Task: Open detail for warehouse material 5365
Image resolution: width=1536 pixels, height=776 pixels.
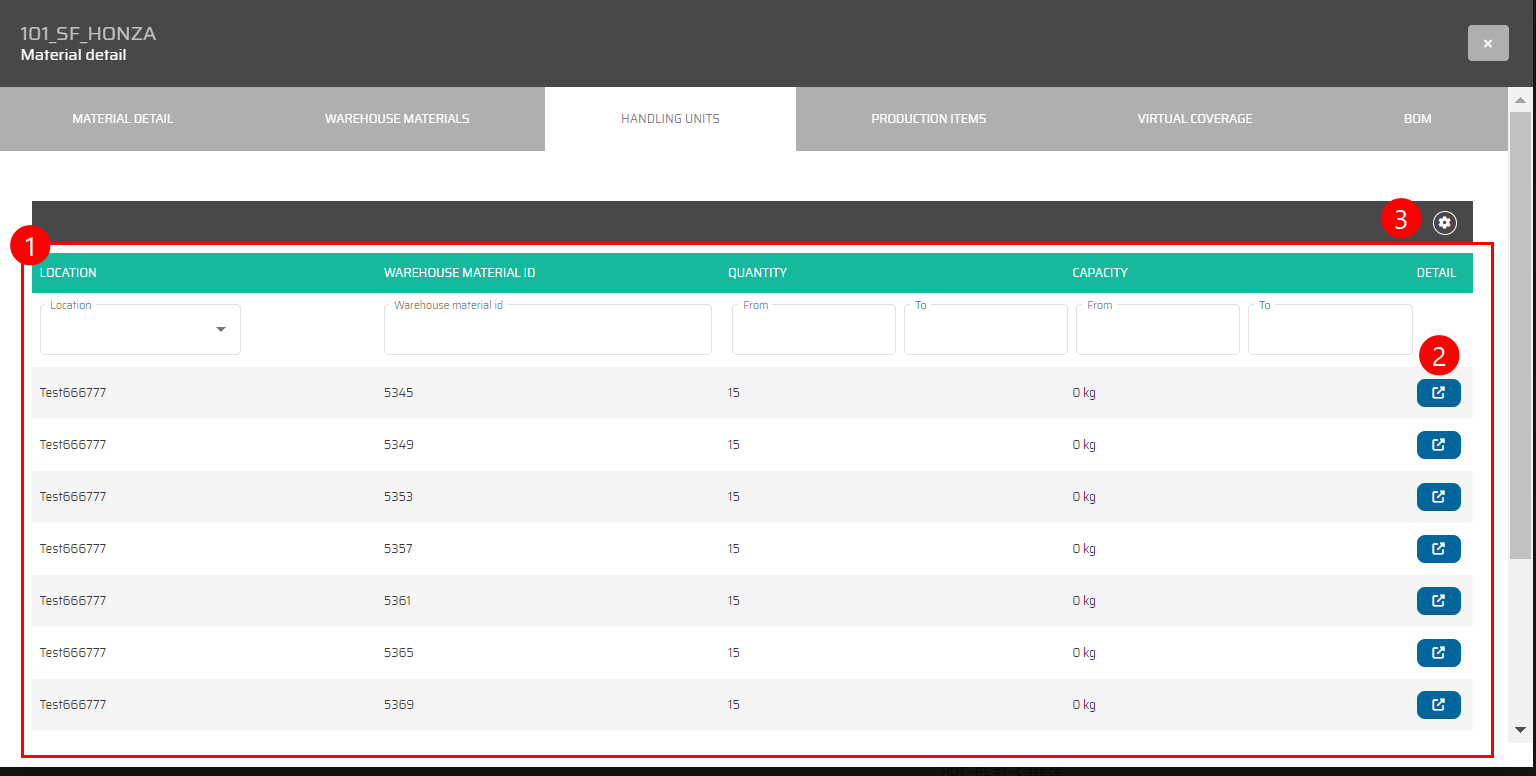Action: pyautogui.click(x=1438, y=653)
